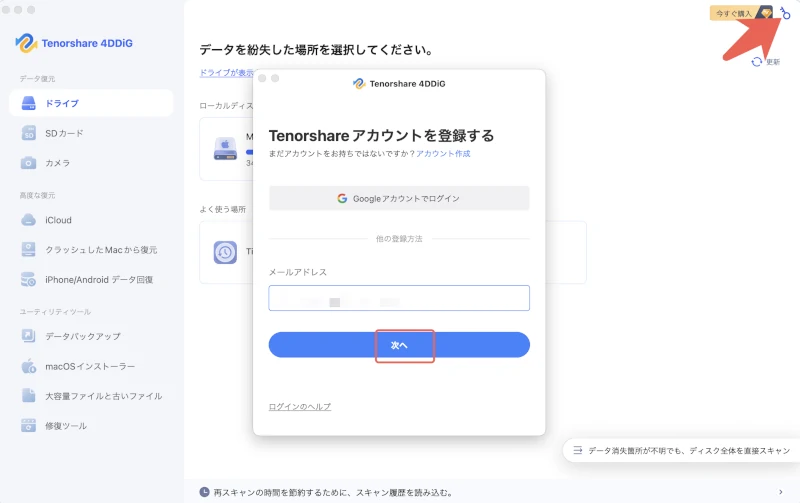
Task: Click the SD card icon
Action: click(29, 133)
